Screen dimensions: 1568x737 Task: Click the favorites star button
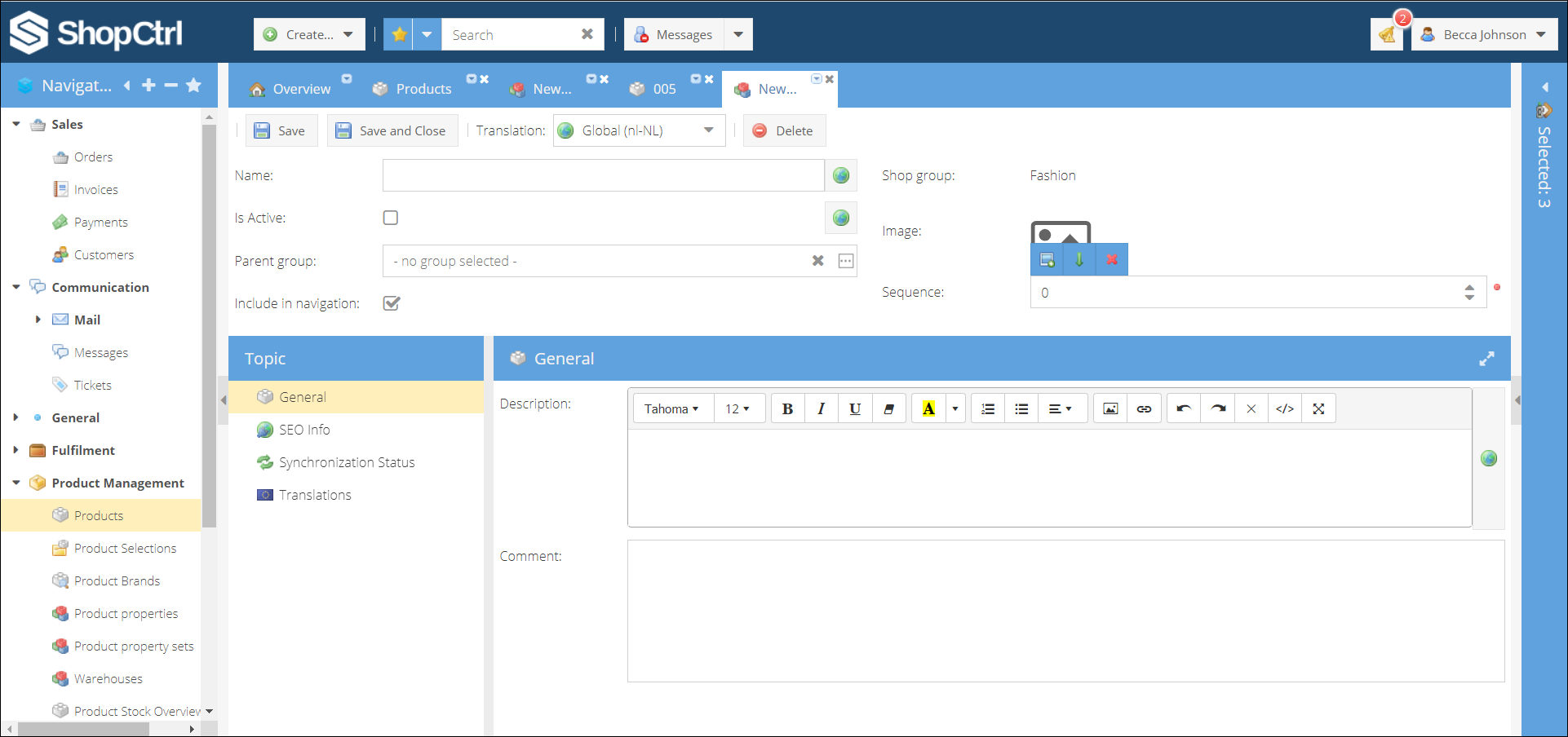(398, 34)
